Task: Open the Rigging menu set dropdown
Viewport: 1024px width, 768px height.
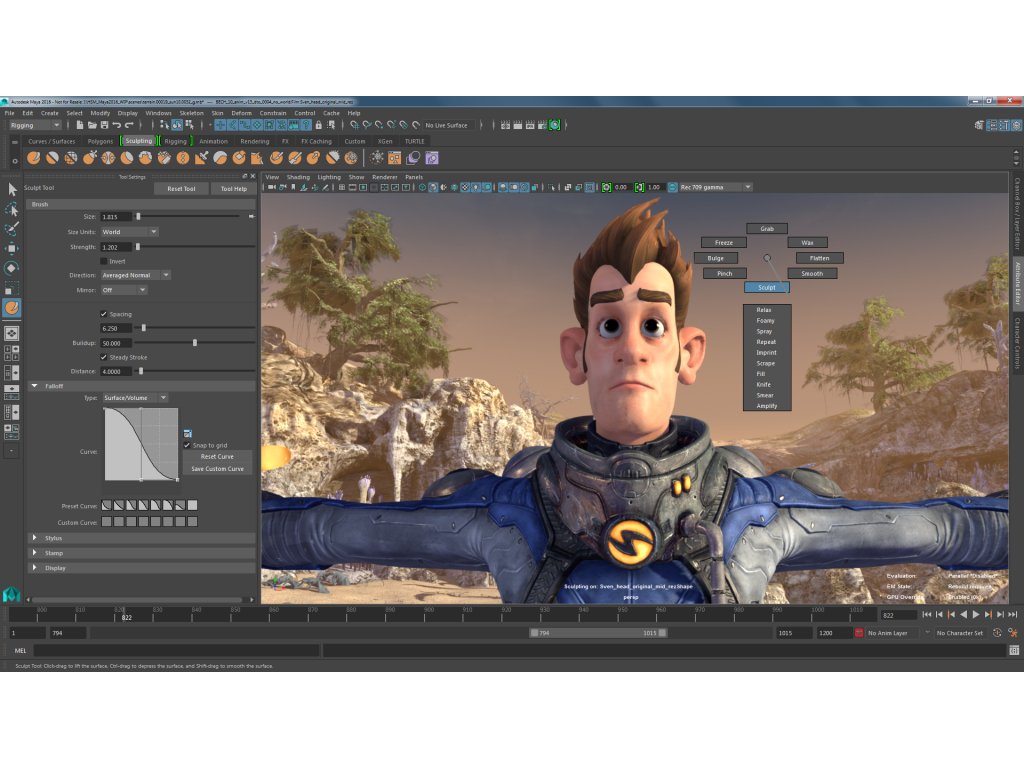Action: coord(35,125)
